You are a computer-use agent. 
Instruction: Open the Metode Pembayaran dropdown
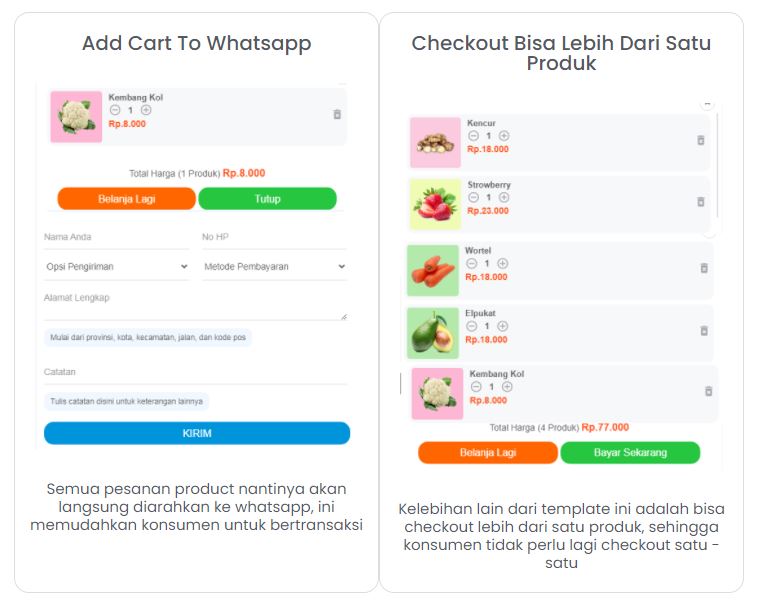[274, 267]
